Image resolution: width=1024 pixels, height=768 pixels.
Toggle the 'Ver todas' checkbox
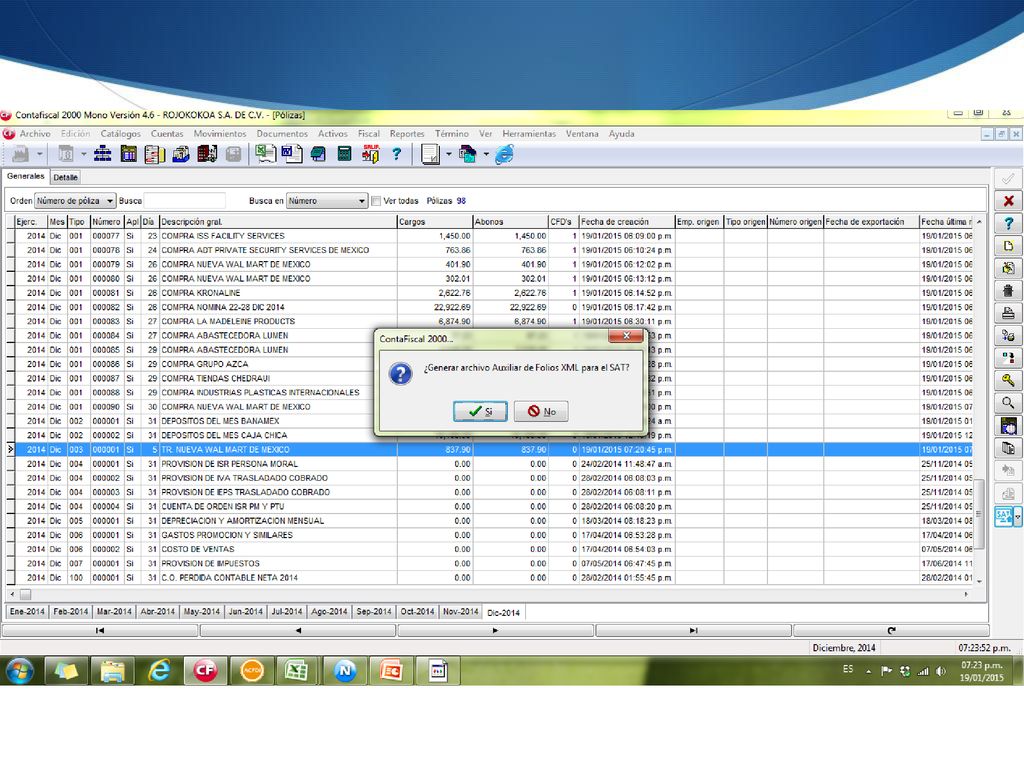(x=376, y=201)
